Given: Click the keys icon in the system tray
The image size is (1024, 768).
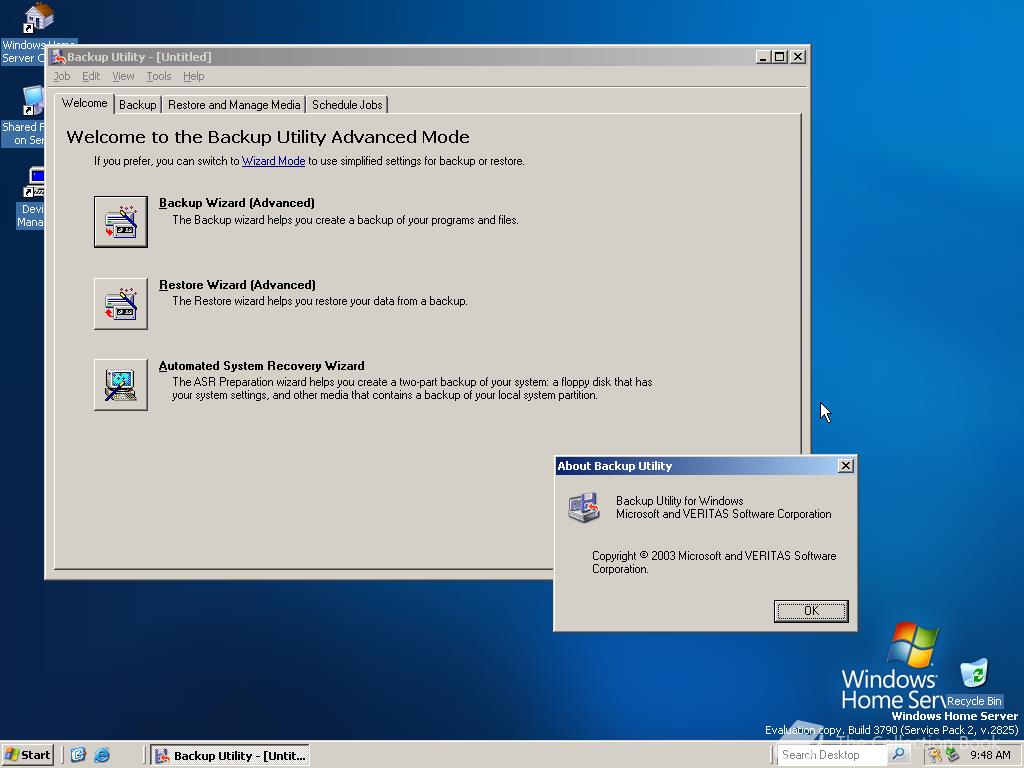Looking at the screenshot, I should point(935,755).
